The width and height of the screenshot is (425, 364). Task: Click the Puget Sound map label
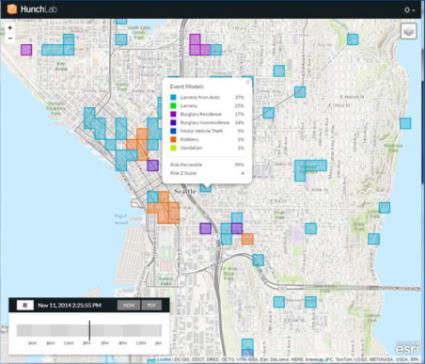[120, 219]
